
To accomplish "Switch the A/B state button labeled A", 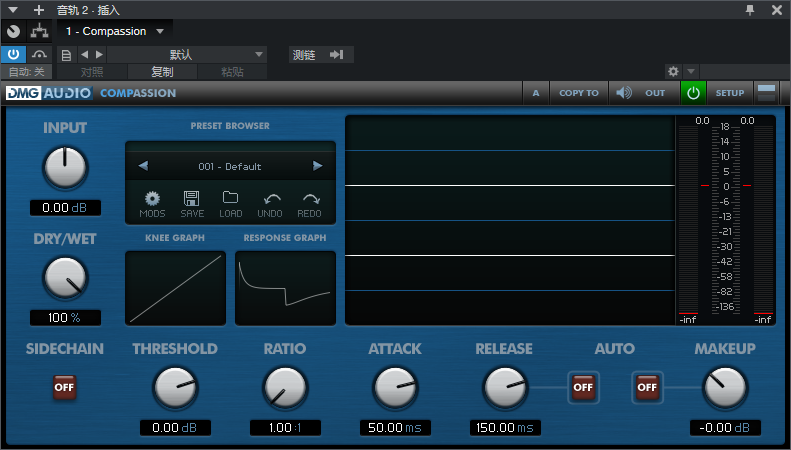I will (x=536, y=93).
